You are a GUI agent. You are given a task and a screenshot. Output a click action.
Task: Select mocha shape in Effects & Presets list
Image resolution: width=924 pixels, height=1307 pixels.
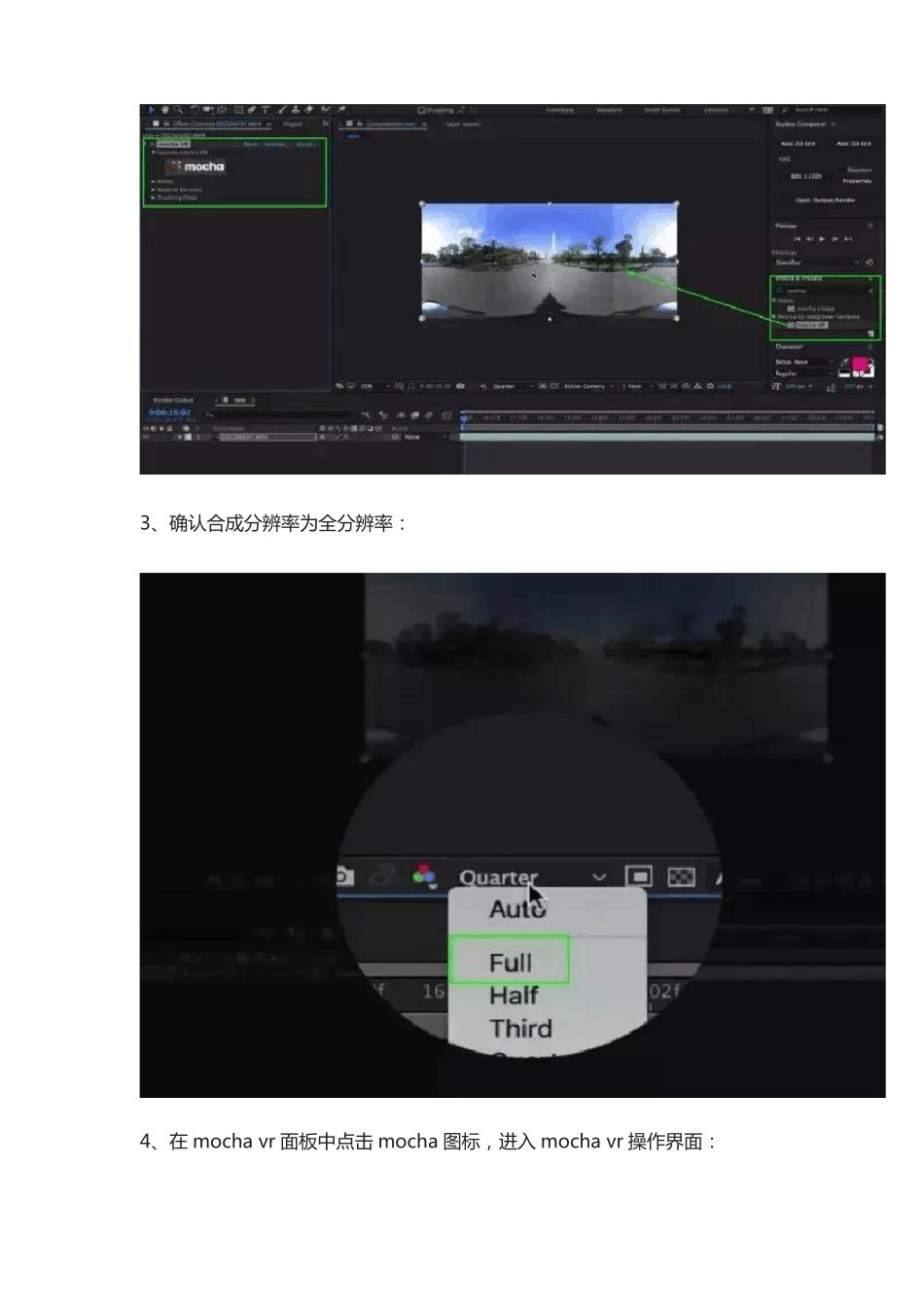pyautogui.click(x=815, y=309)
